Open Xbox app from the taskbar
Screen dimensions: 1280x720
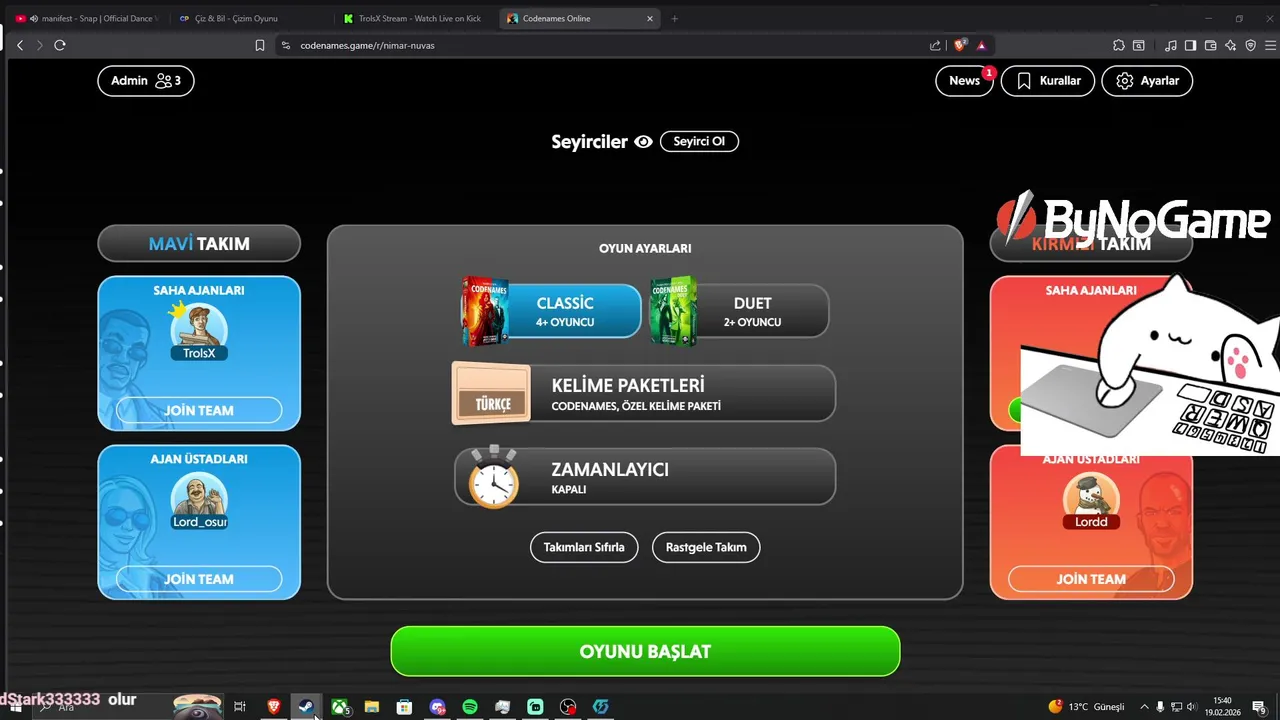(x=340, y=707)
